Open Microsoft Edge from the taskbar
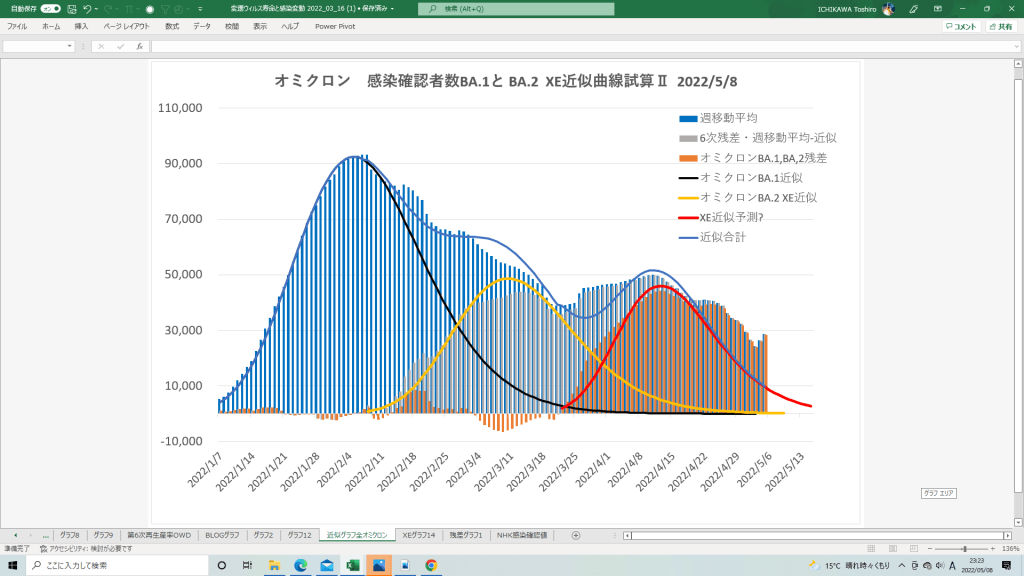 [300, 565]
